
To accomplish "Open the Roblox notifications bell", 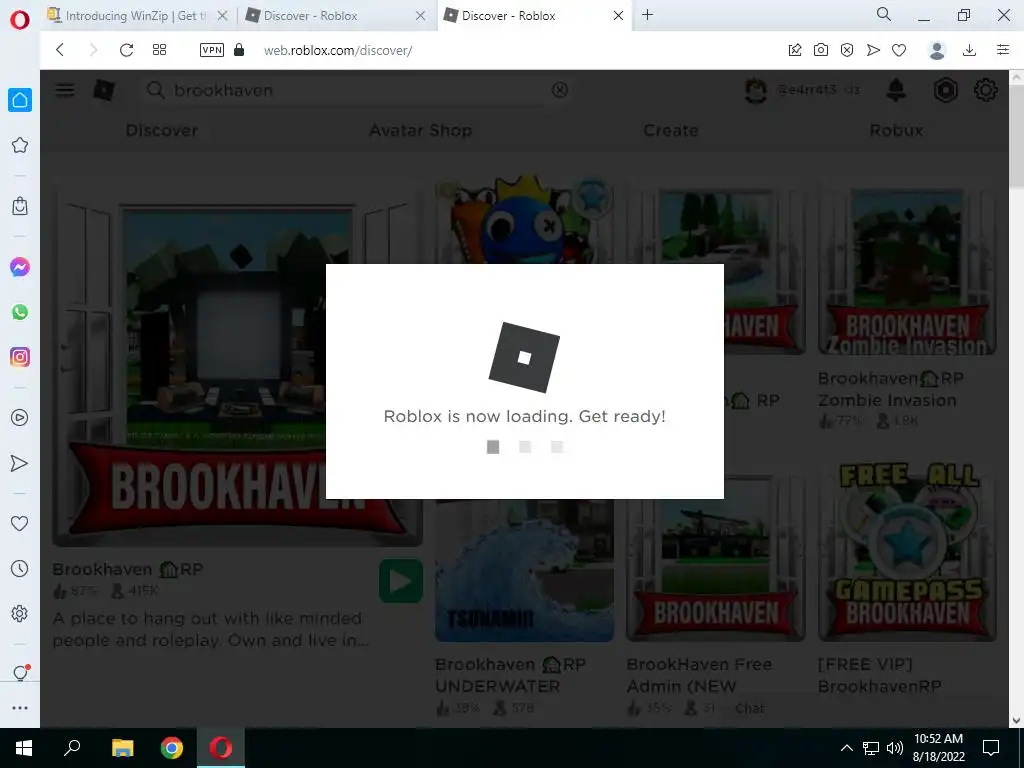I will point(896,90).
